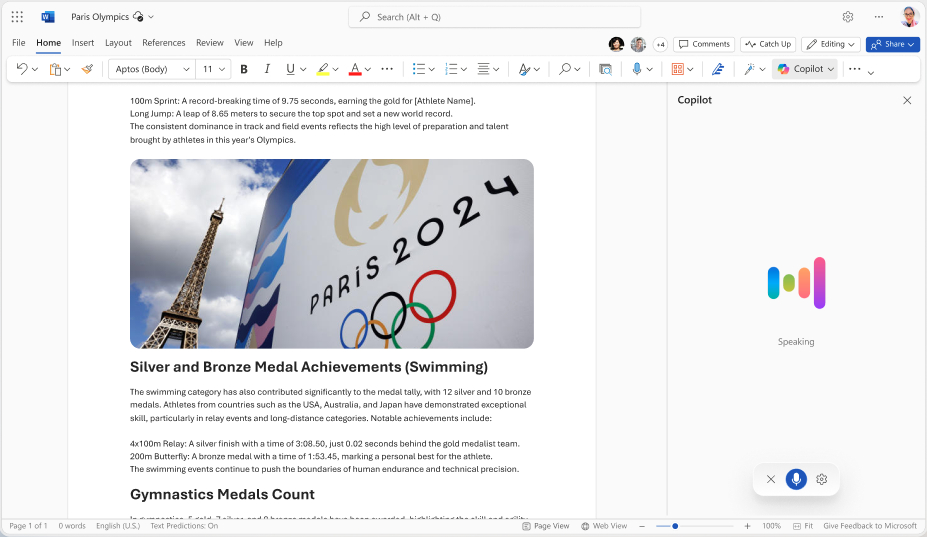The image size is (927, 537).
Task: Switch to the References tab
Action: pos(164,43)
